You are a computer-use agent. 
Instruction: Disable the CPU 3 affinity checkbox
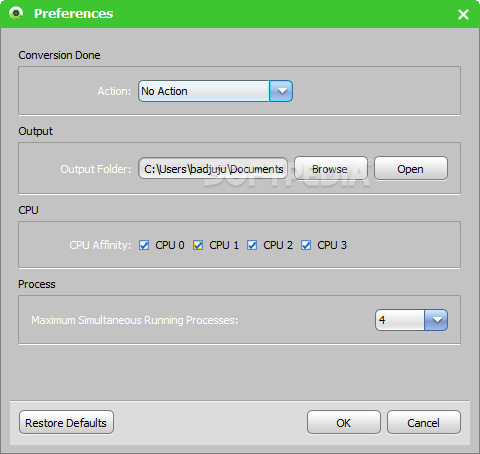point(306,245)
